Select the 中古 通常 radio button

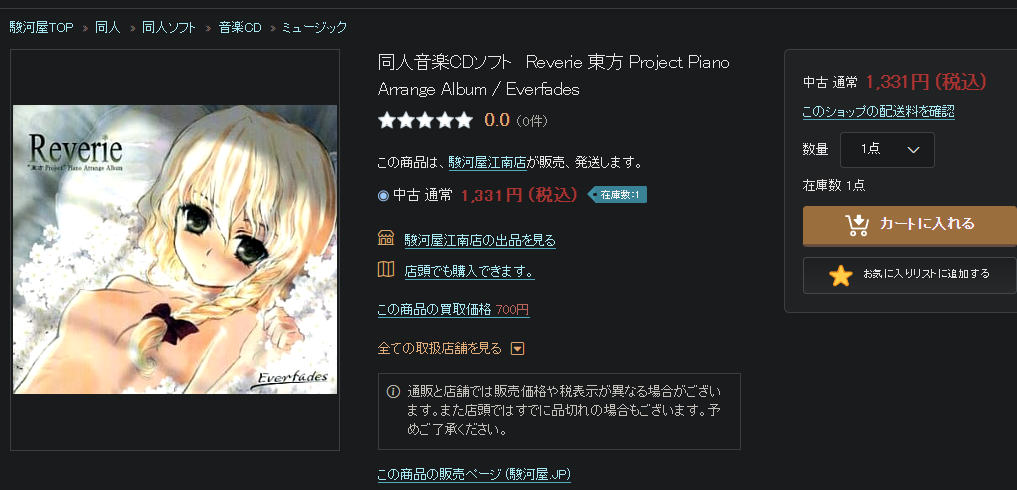(383, 195)
